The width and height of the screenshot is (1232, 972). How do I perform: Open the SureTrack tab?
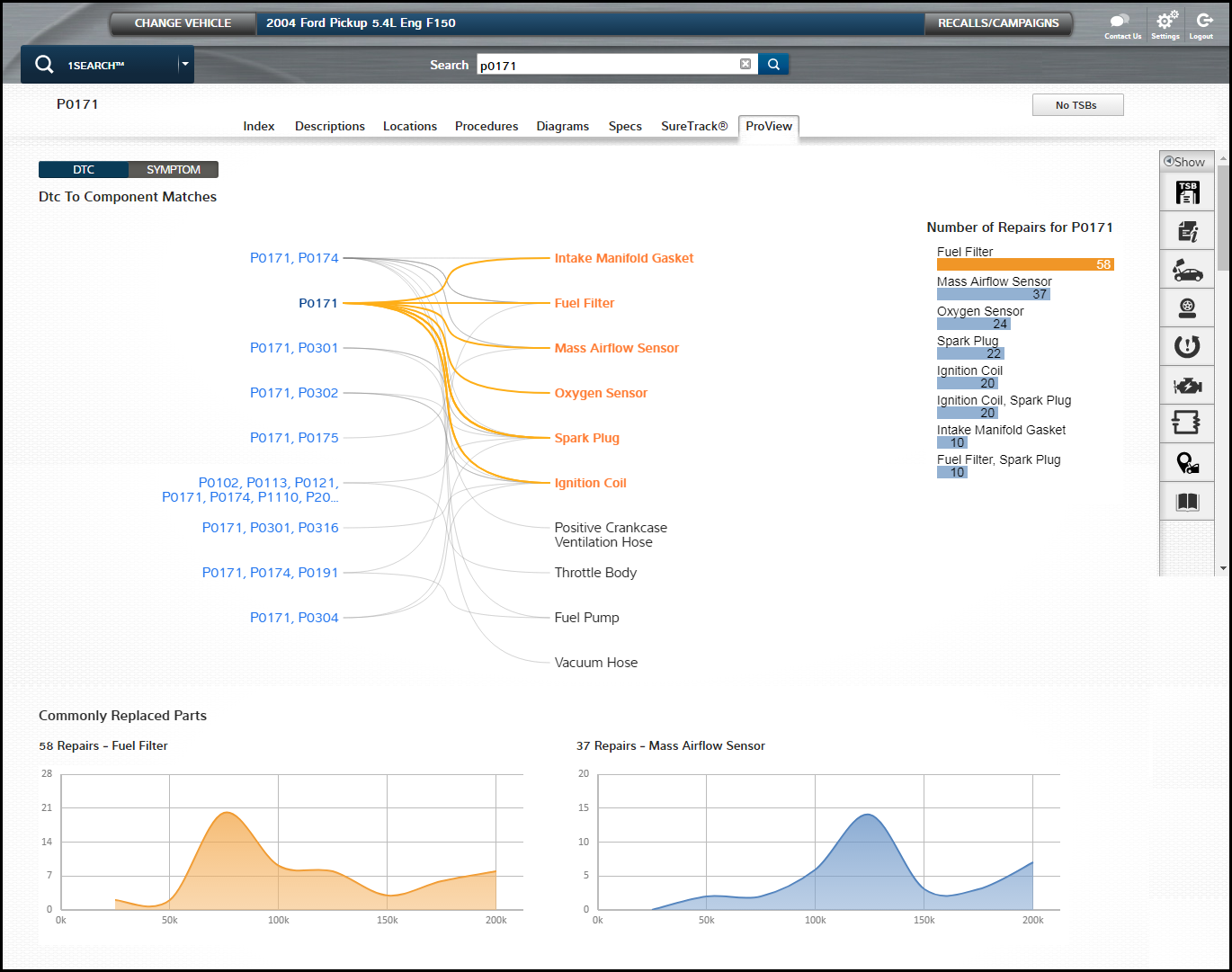(693, 127)
